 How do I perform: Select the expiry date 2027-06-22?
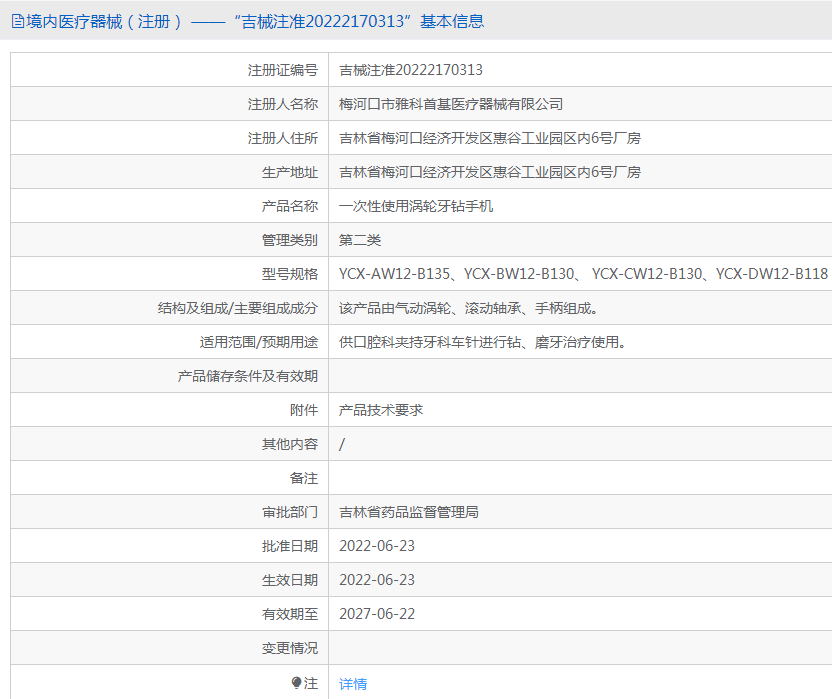pyautogui.click(x=377, y=614)
